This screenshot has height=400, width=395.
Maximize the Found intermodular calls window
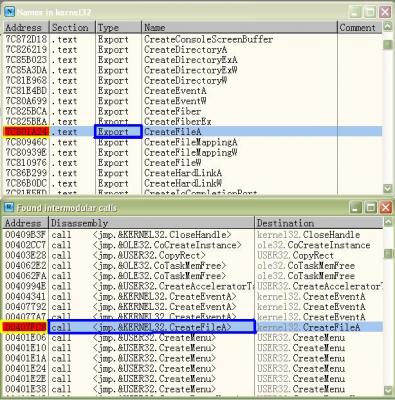(x=370, y=208)
